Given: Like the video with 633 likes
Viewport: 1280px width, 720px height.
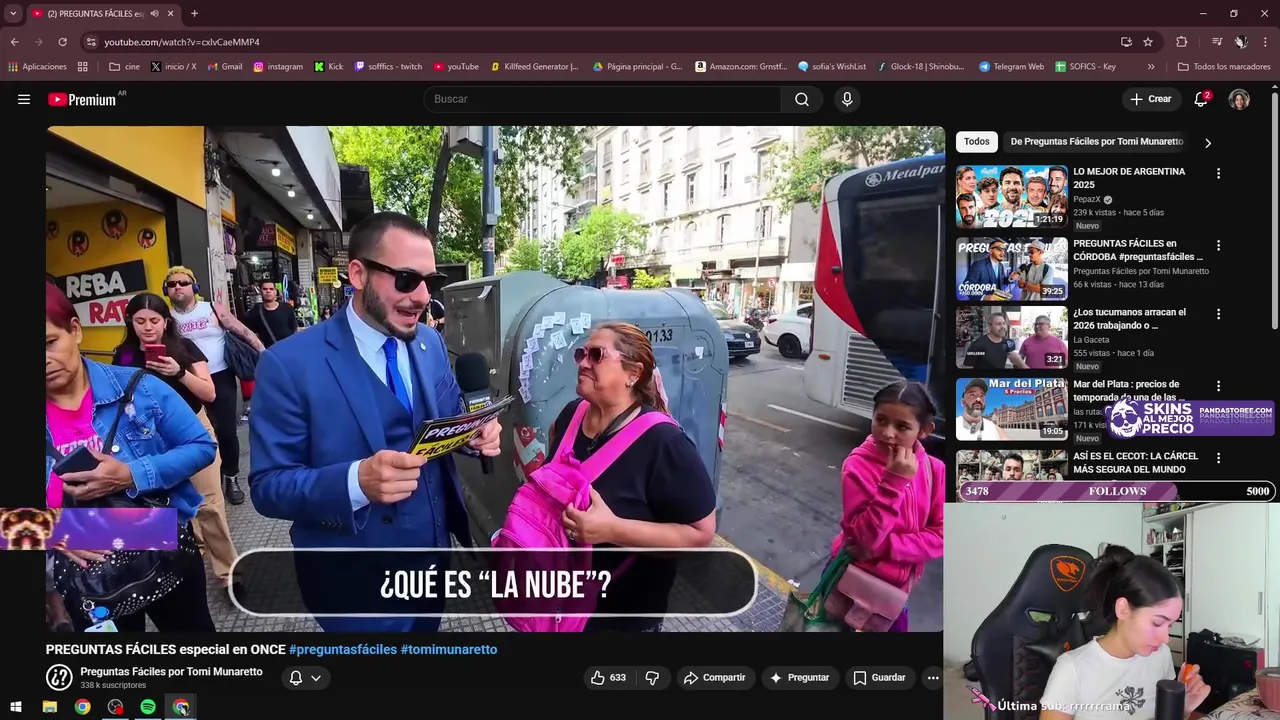Looking at the screenshot, I should click(x=608, y=678).
